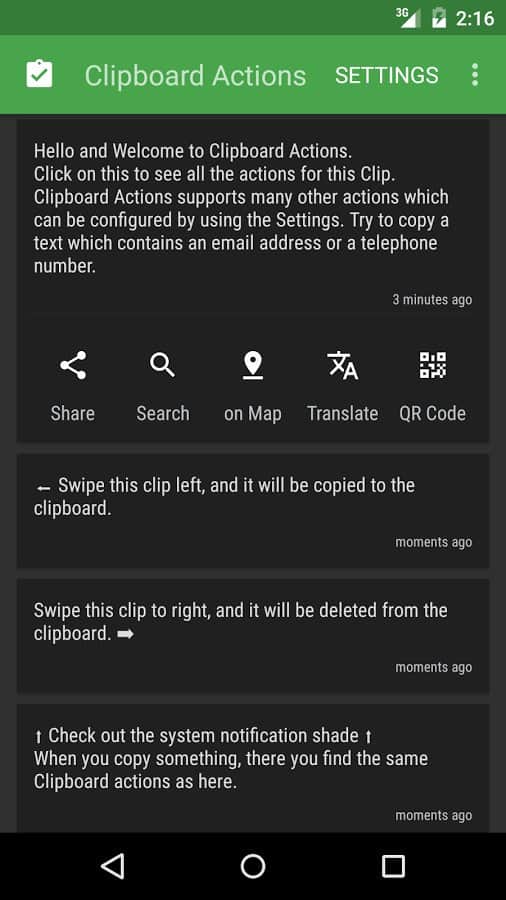Tap the Android Home circle button

pyautogui.click(x=253, y=866)
